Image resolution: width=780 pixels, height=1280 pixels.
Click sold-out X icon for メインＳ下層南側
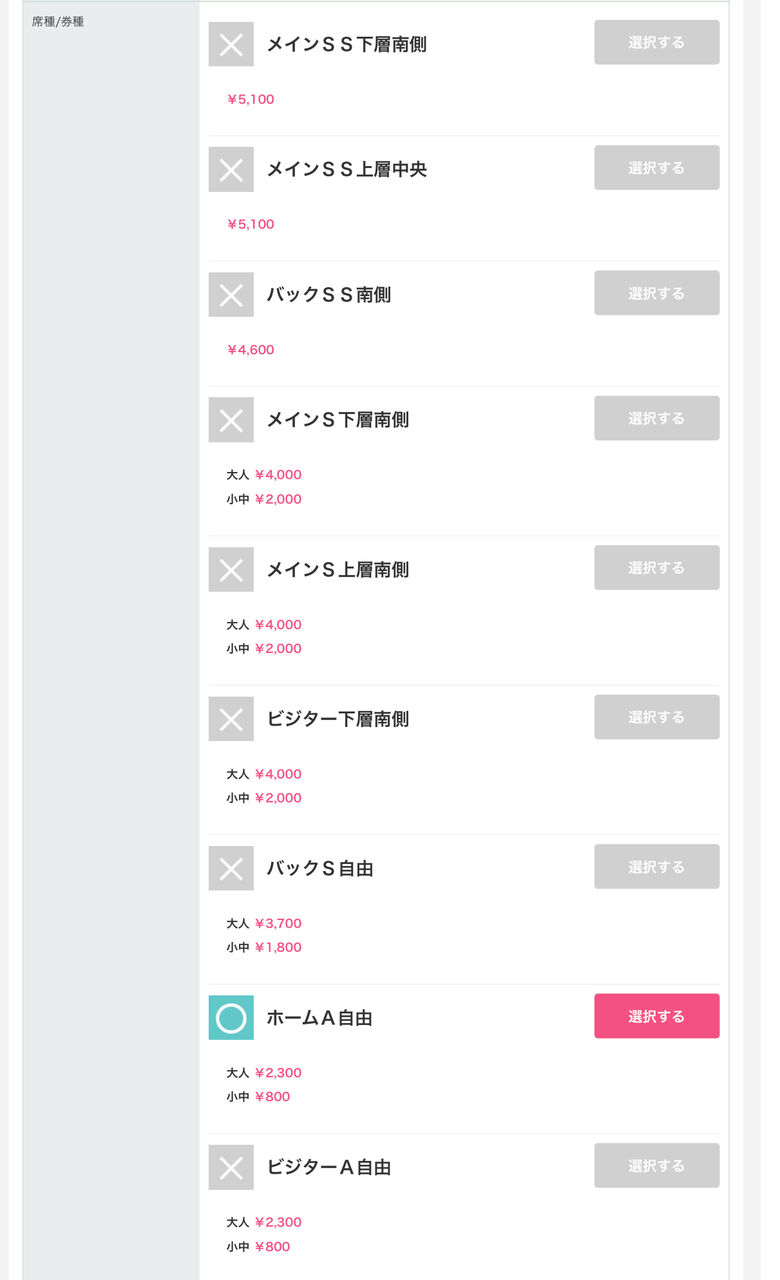click(x=231, y=420)
